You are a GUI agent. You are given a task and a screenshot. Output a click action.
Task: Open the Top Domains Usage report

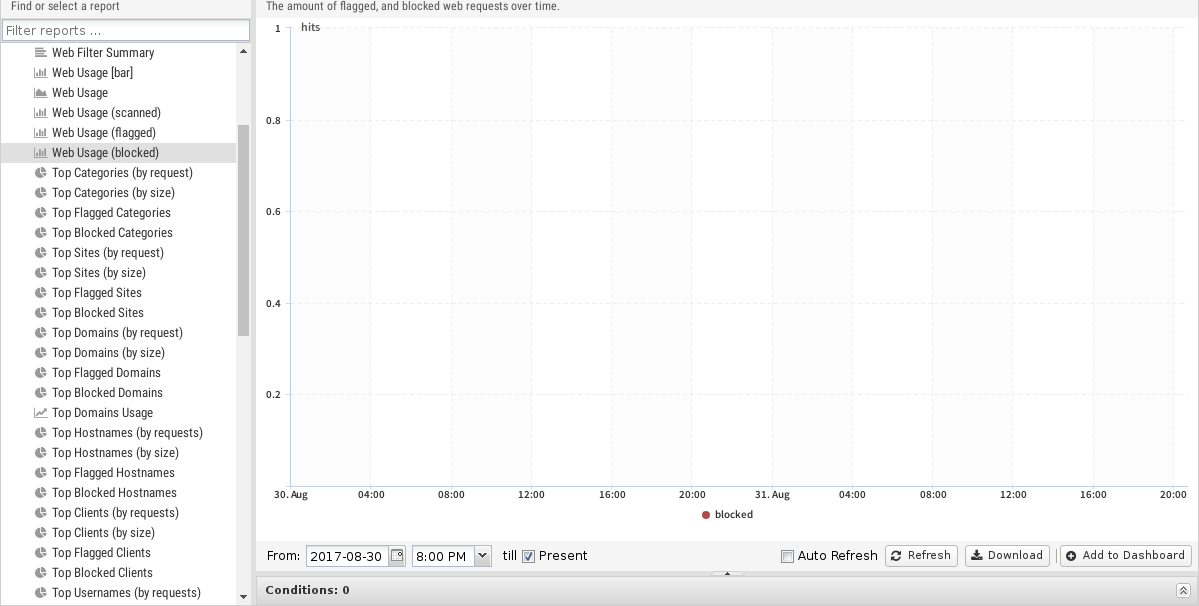point(102,413)
